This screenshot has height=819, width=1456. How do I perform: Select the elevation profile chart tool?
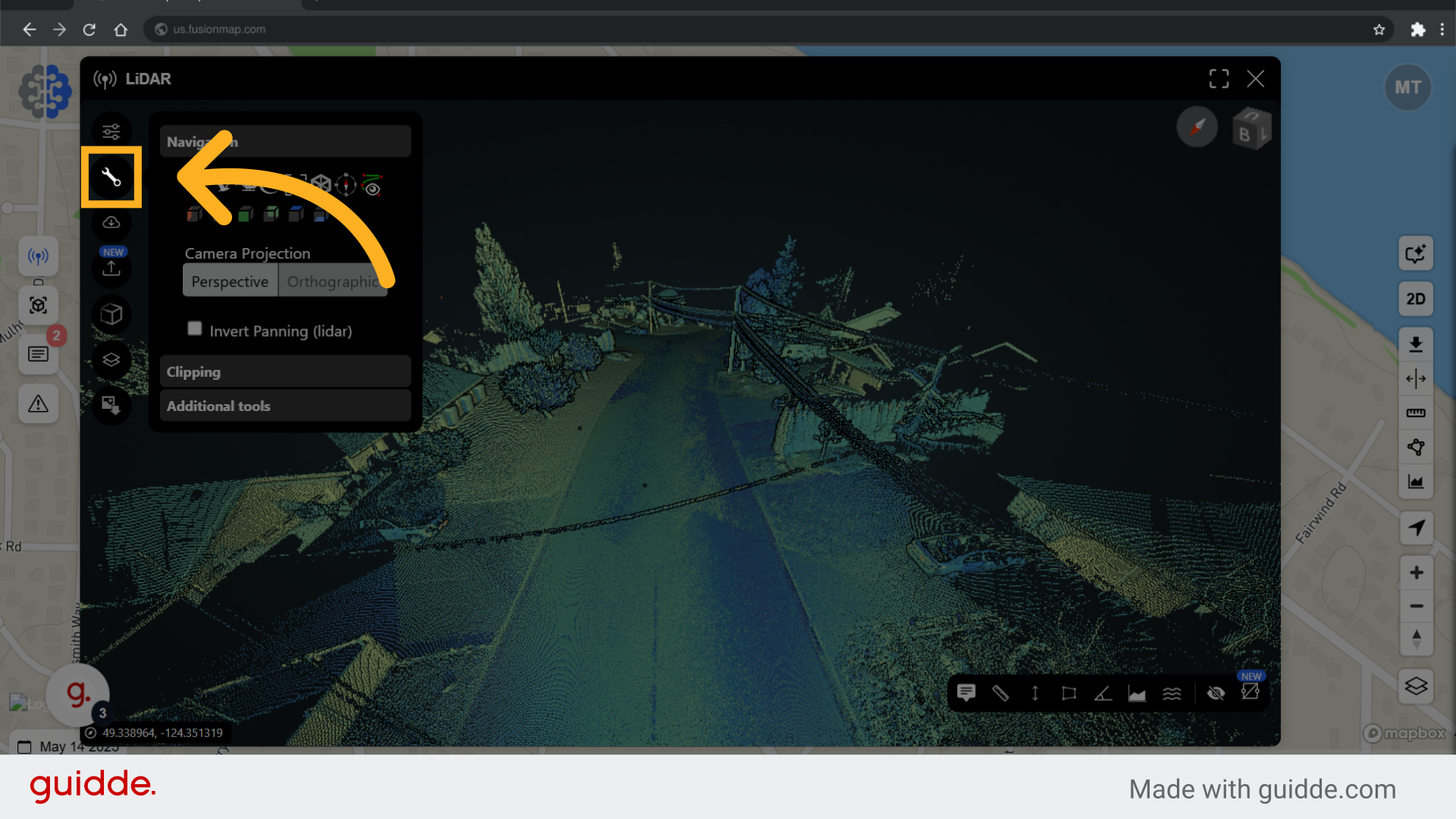1137,693
